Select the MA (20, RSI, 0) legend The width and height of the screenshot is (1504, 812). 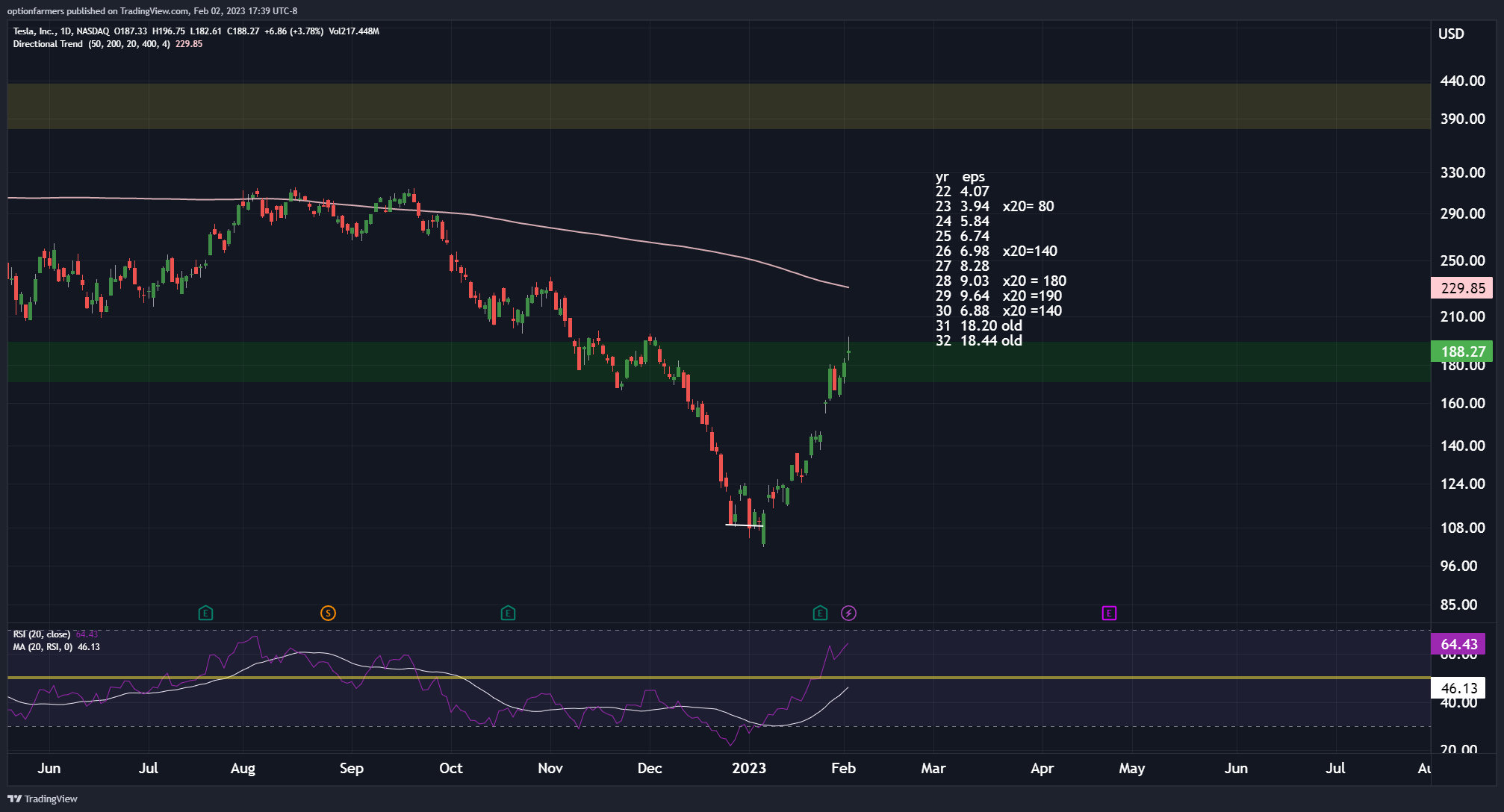point(56,647)
